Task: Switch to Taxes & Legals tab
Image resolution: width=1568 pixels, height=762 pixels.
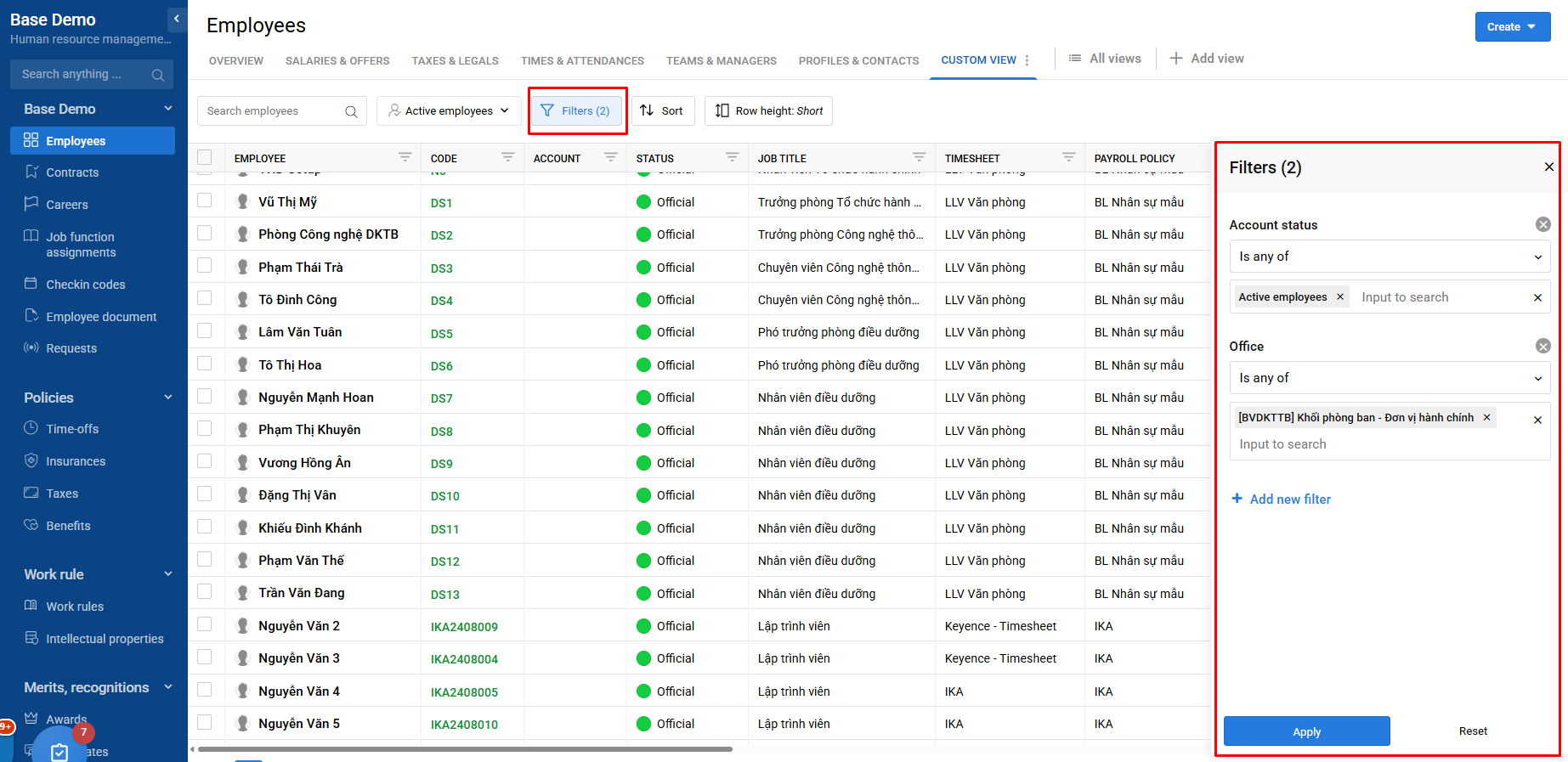Action: click(x=455, y=61)
